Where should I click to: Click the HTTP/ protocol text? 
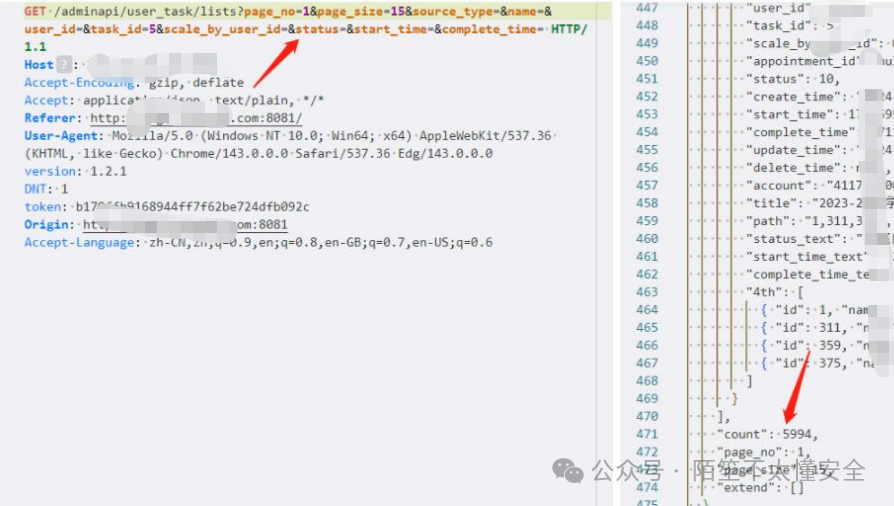pyautogui.click(x=568, y=29)
